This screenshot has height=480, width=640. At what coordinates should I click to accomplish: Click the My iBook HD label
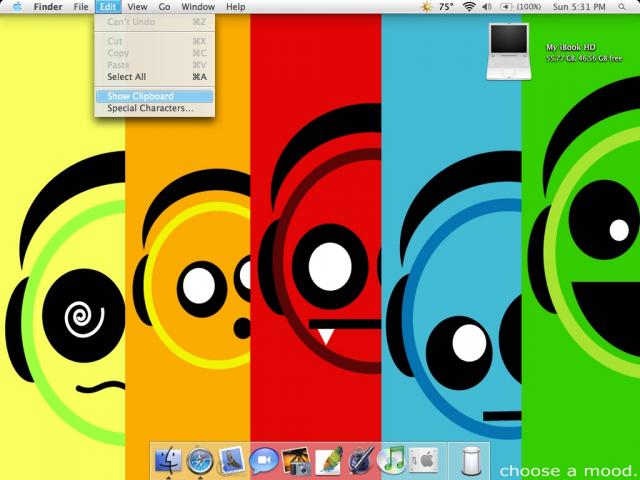click(x=571, y=48)
